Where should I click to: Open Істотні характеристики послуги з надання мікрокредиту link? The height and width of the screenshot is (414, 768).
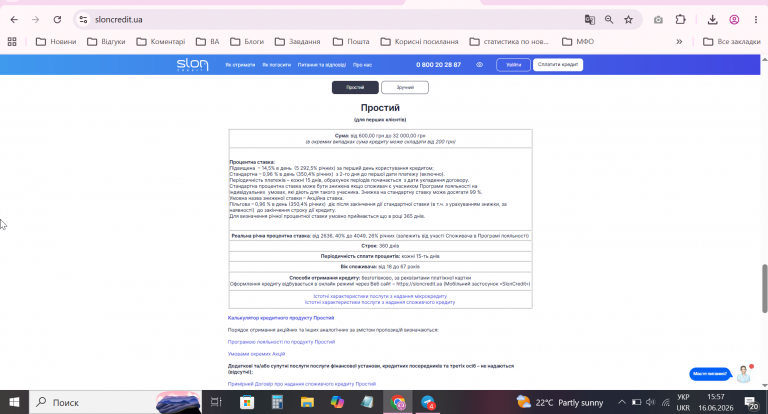tap(380, 296)
